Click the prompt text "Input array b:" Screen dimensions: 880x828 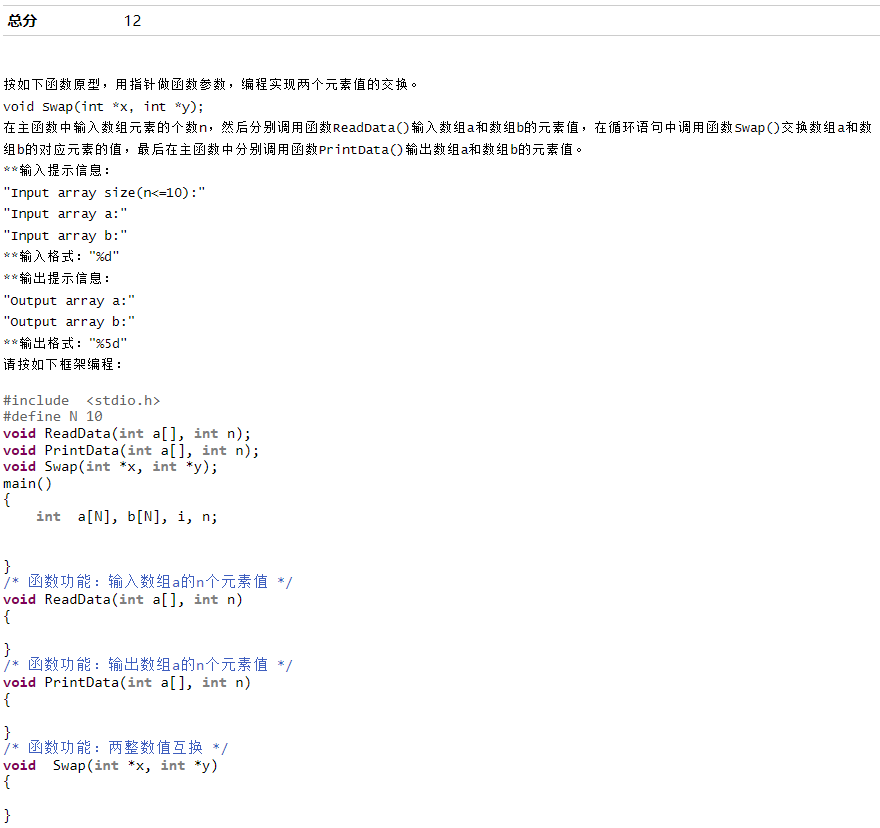65,236
